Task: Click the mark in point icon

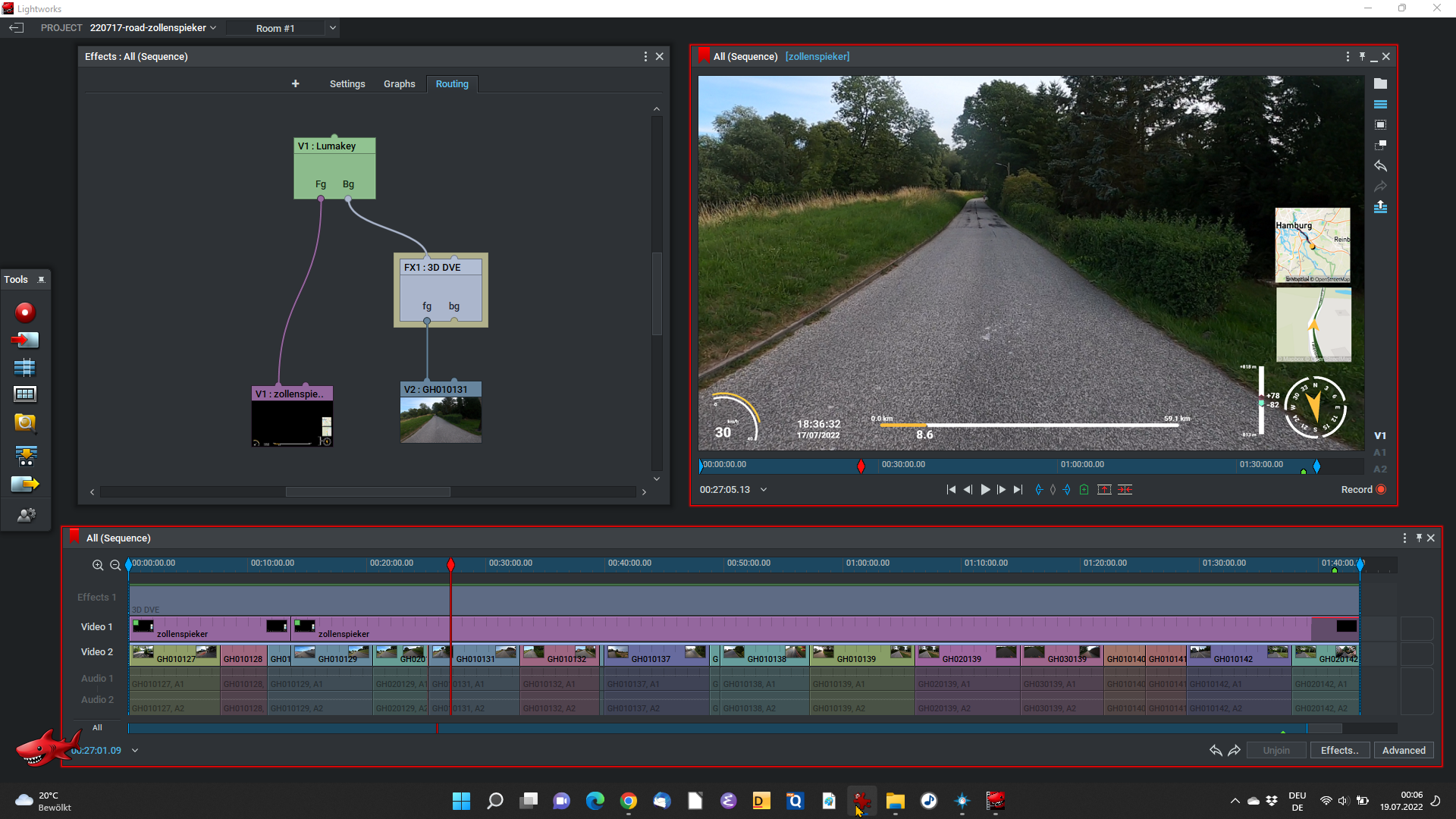Action: pos(1039,490)
